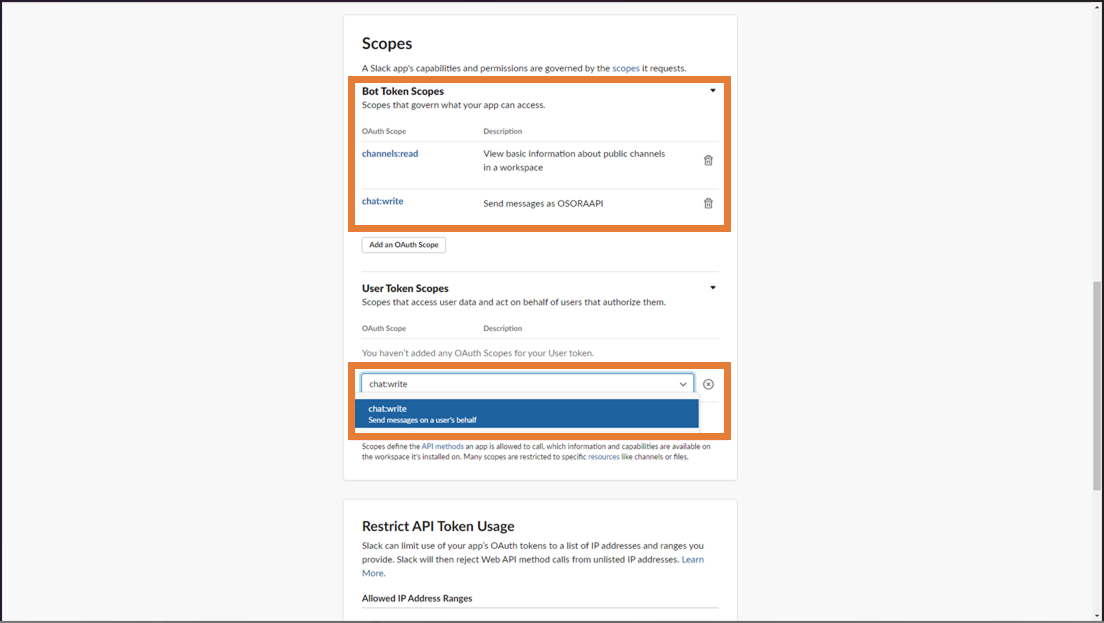Click the Learn More link

click(692, 560)
